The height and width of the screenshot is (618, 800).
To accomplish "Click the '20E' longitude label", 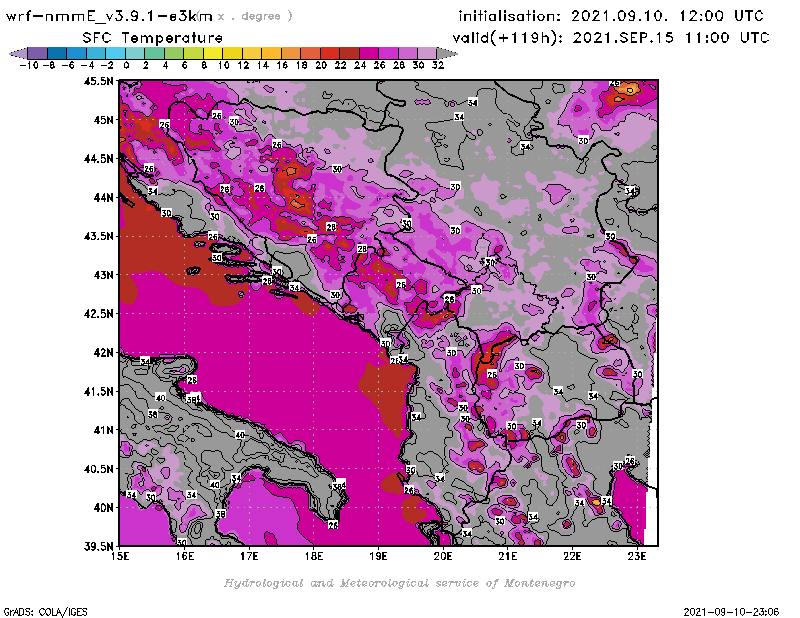I will pyautogui.click(x=443, y=556).
